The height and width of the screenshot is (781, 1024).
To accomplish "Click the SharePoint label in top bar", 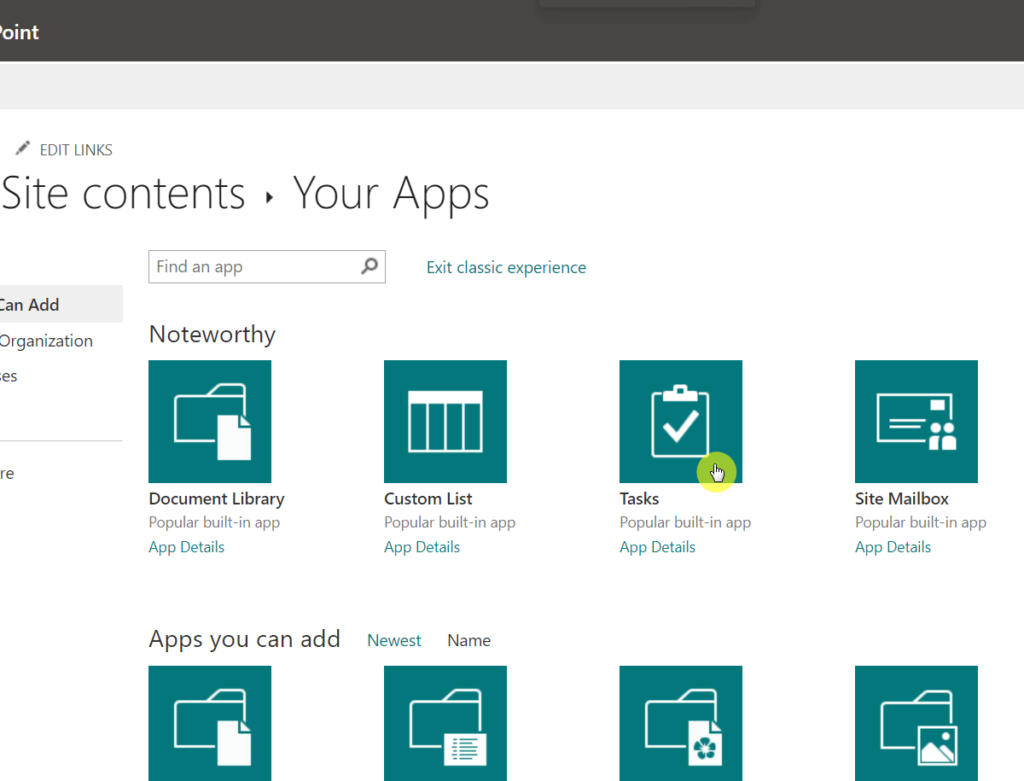I will [x=20, y=32].
